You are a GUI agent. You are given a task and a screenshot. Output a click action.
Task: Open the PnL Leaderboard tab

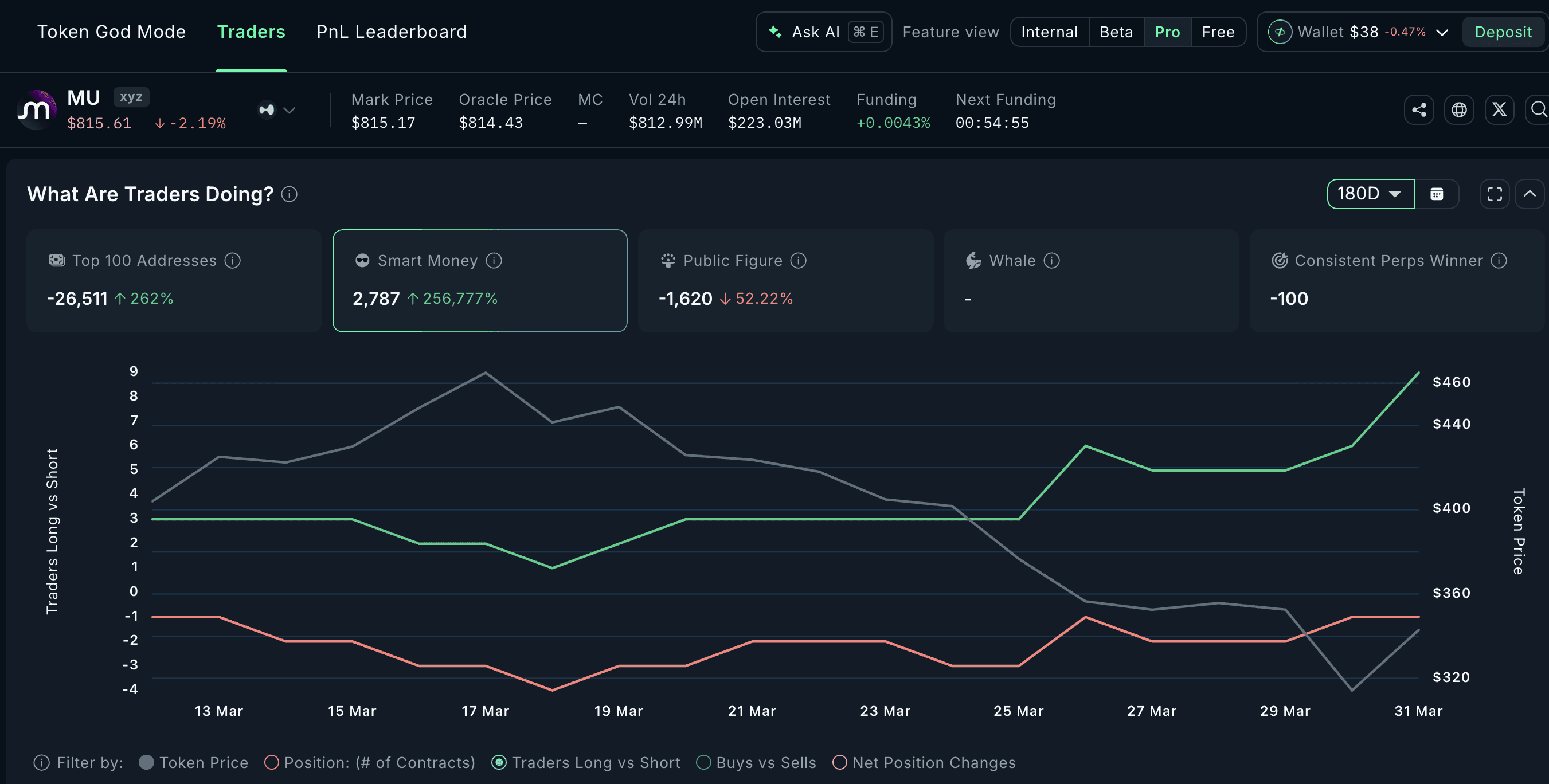click(392, 32)
